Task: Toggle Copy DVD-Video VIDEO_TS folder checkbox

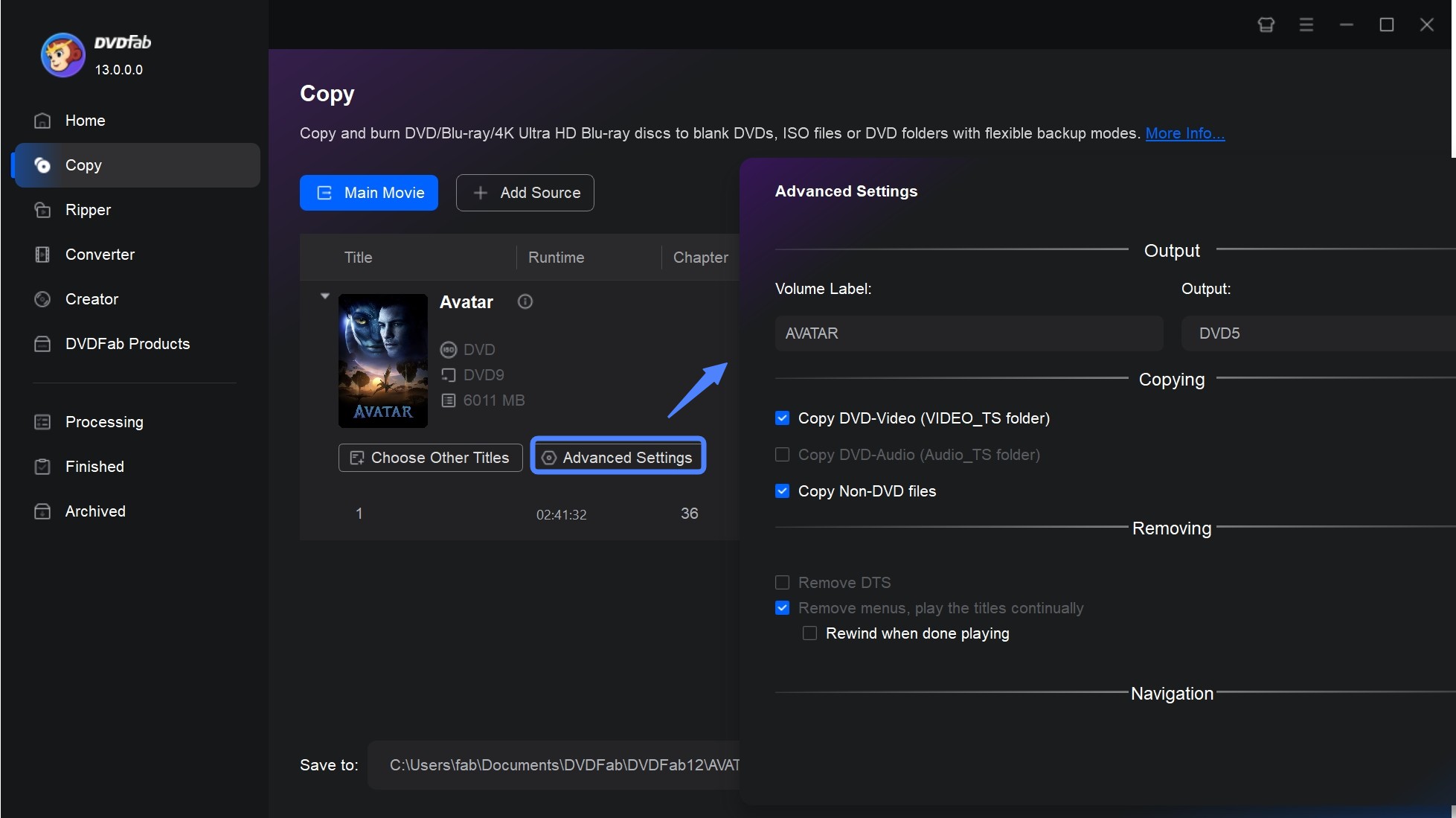Action: (783, 418)
